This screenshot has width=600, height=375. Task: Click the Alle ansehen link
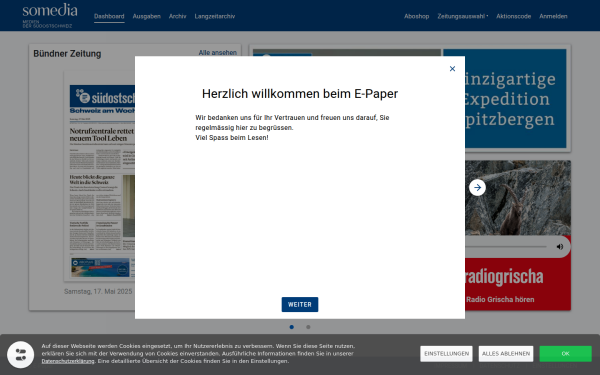click(x=217, y=53)
